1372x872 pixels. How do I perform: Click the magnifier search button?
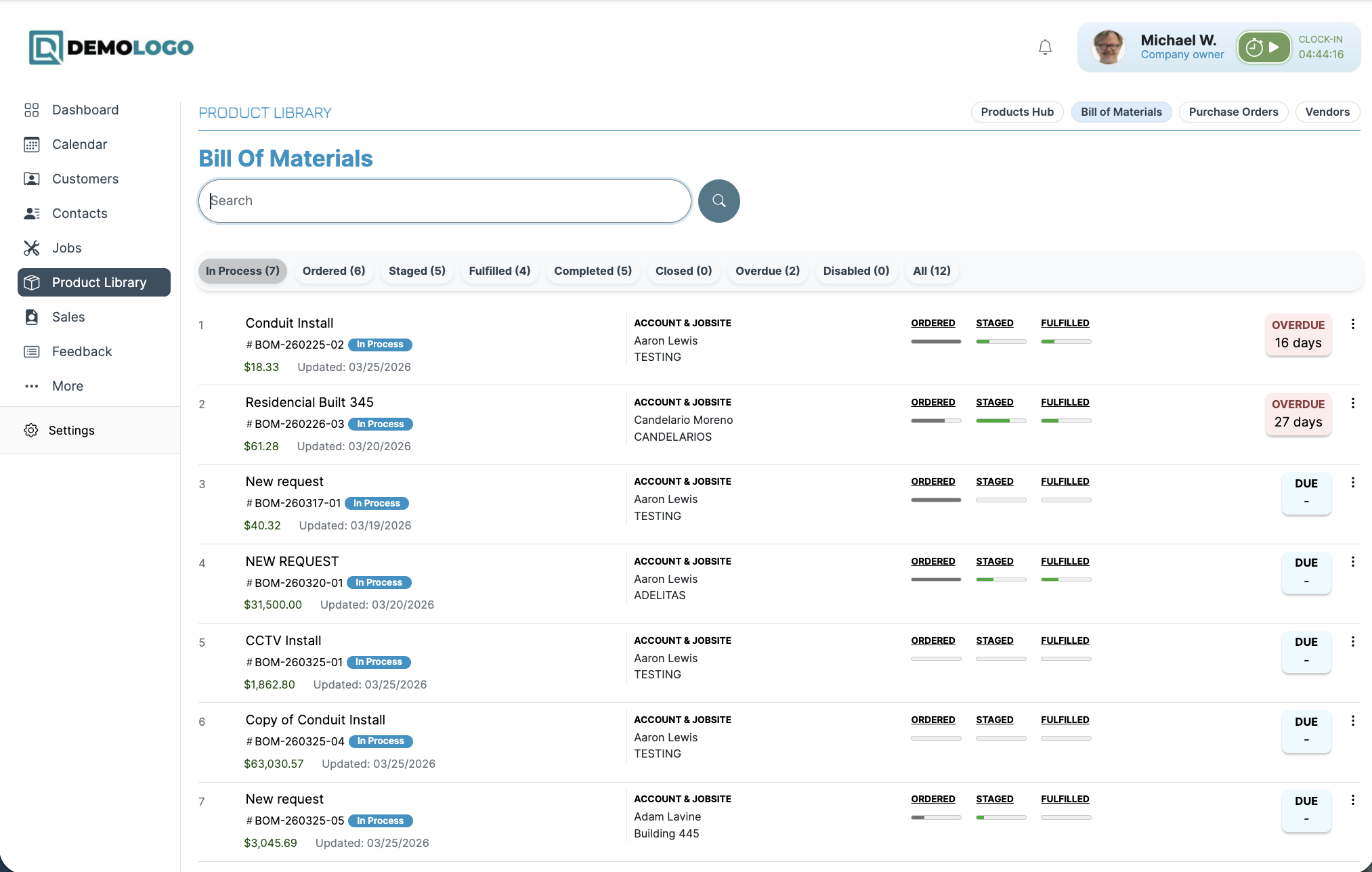pyautogui.click(x=719, y=201)
